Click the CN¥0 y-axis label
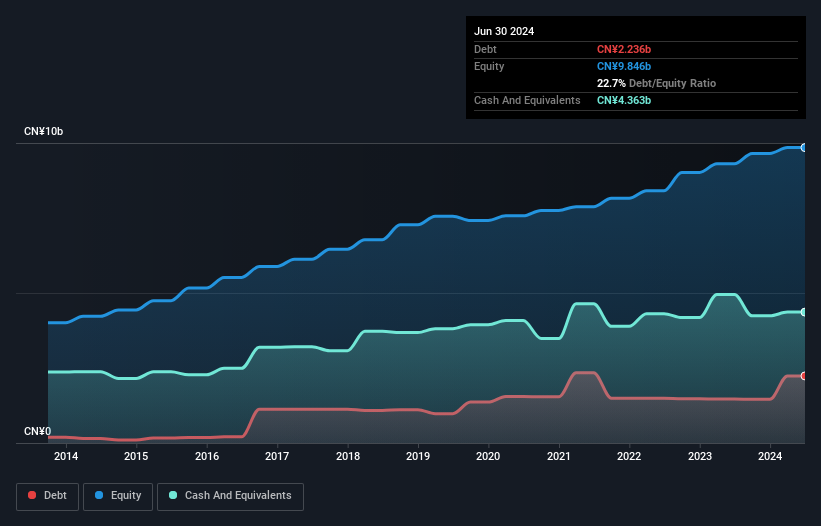 click(x=38, y=431)
